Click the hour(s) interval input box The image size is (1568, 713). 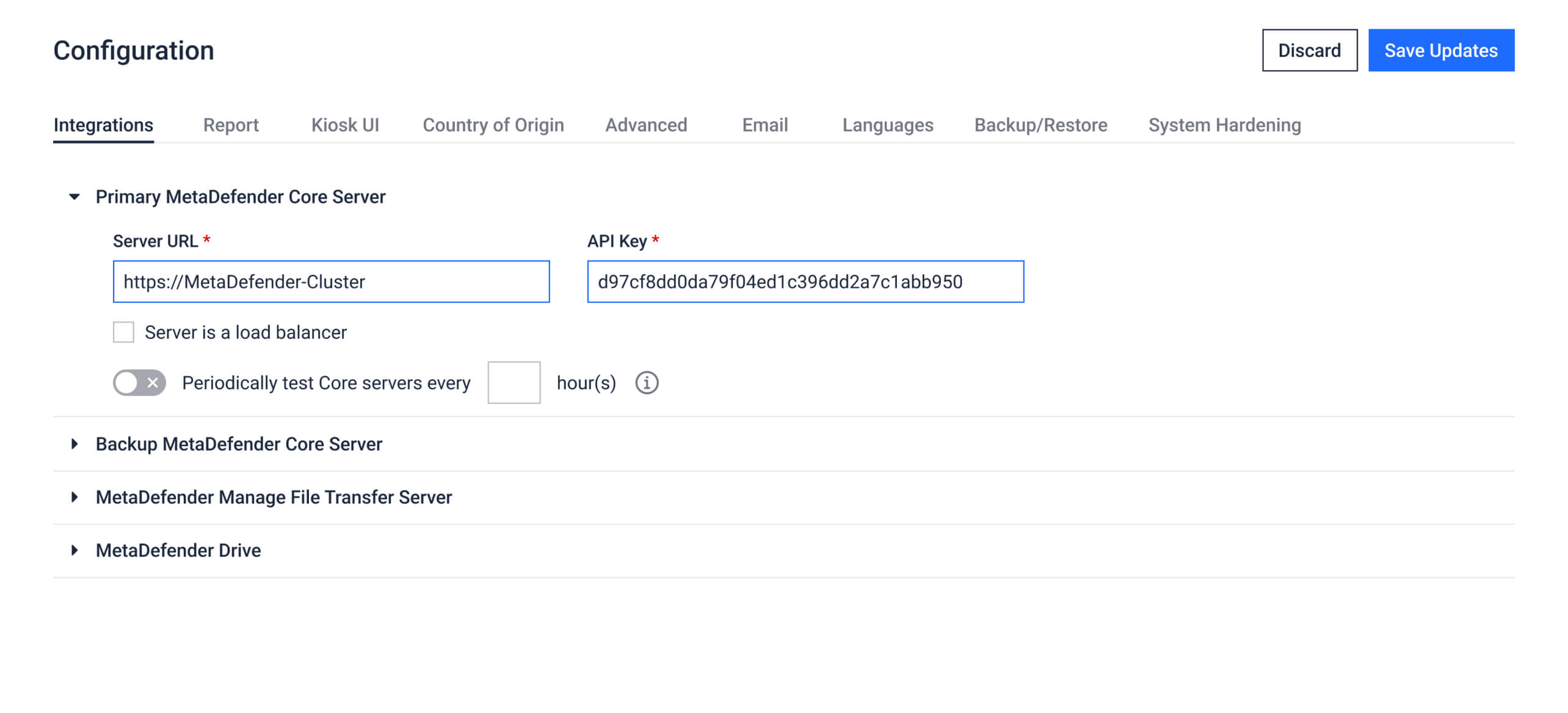tap(514, 383)
